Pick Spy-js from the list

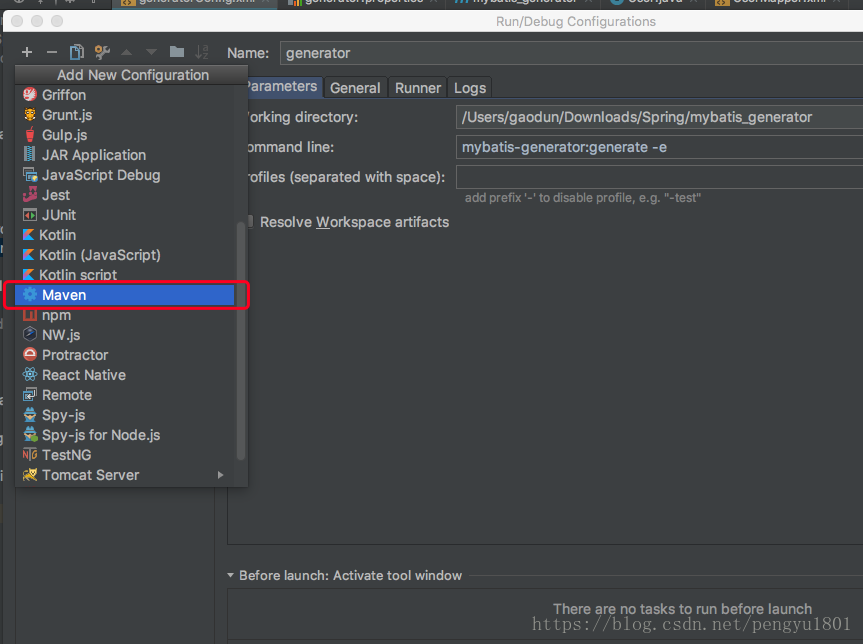pyautogui.click(x=125, y=415)
